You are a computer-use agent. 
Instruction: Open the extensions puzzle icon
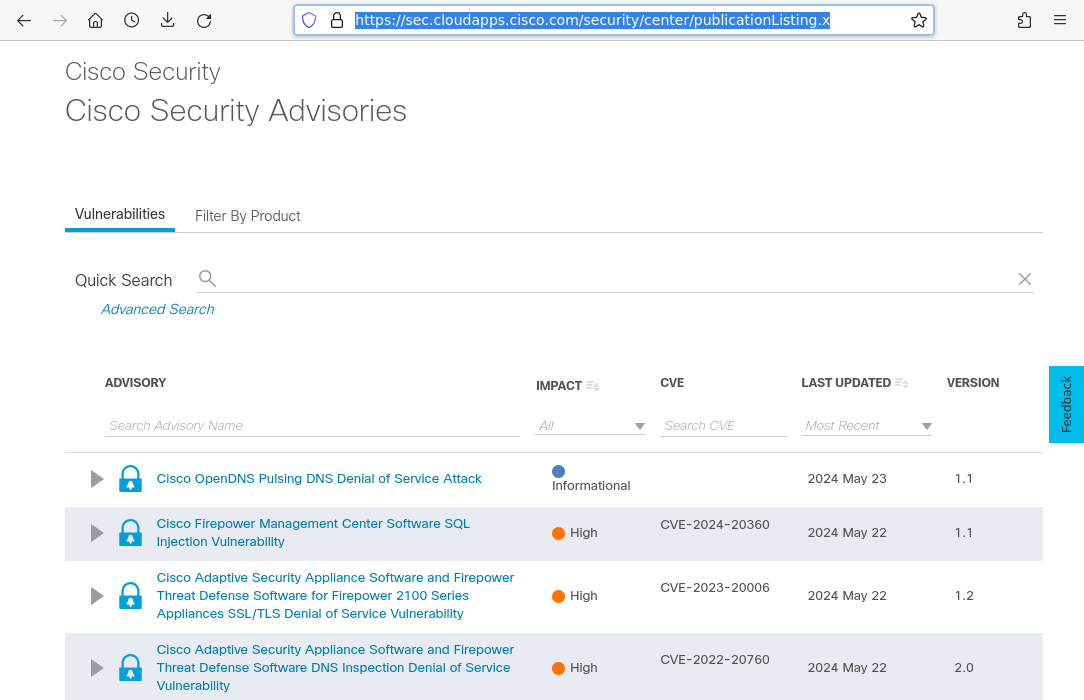(1024, 20)
